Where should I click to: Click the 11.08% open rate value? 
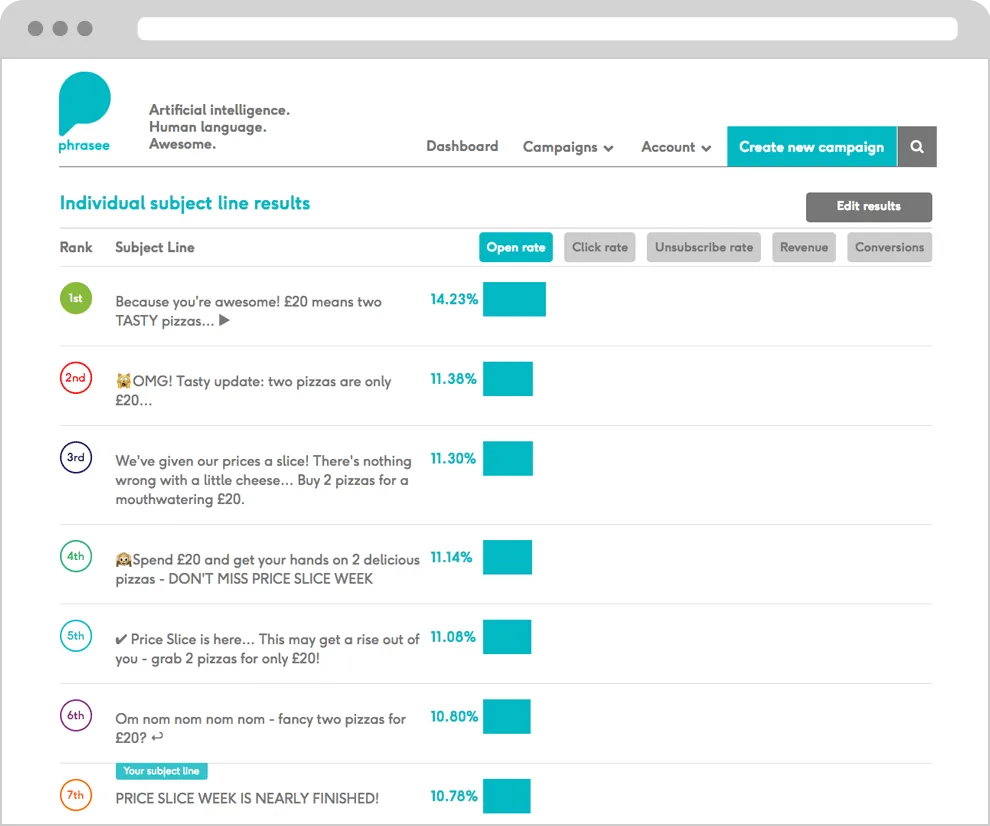click(453, 637)
